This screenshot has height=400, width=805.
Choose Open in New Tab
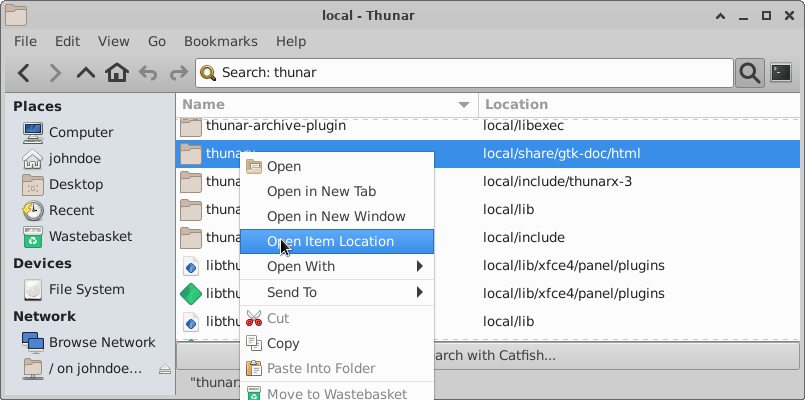coord(337,192)
